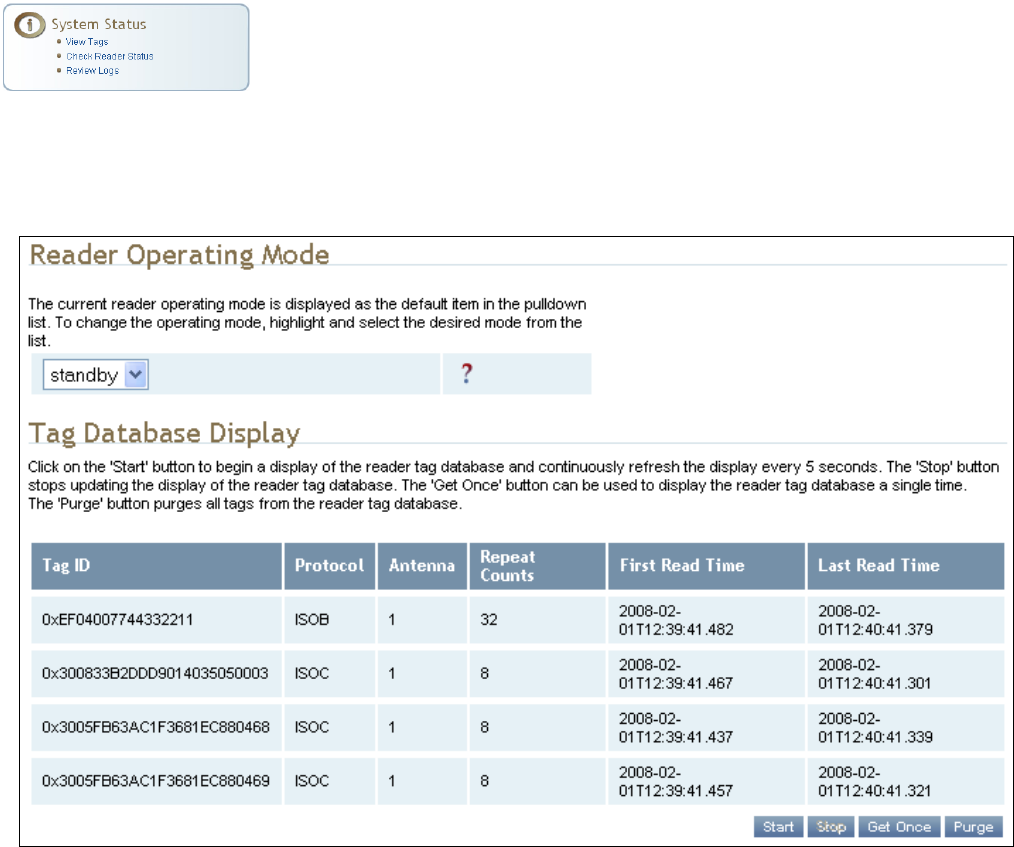
Task: Open the Review Logs link
Action: tap(92, 70)
